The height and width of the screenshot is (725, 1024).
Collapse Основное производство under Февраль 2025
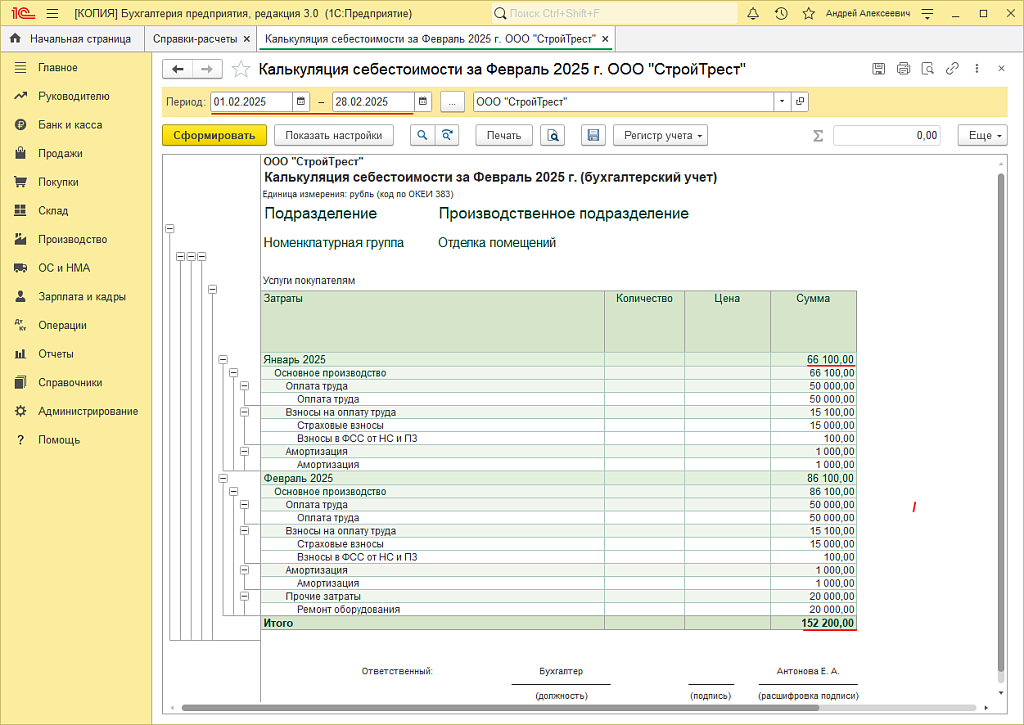(x=233, y=492)
